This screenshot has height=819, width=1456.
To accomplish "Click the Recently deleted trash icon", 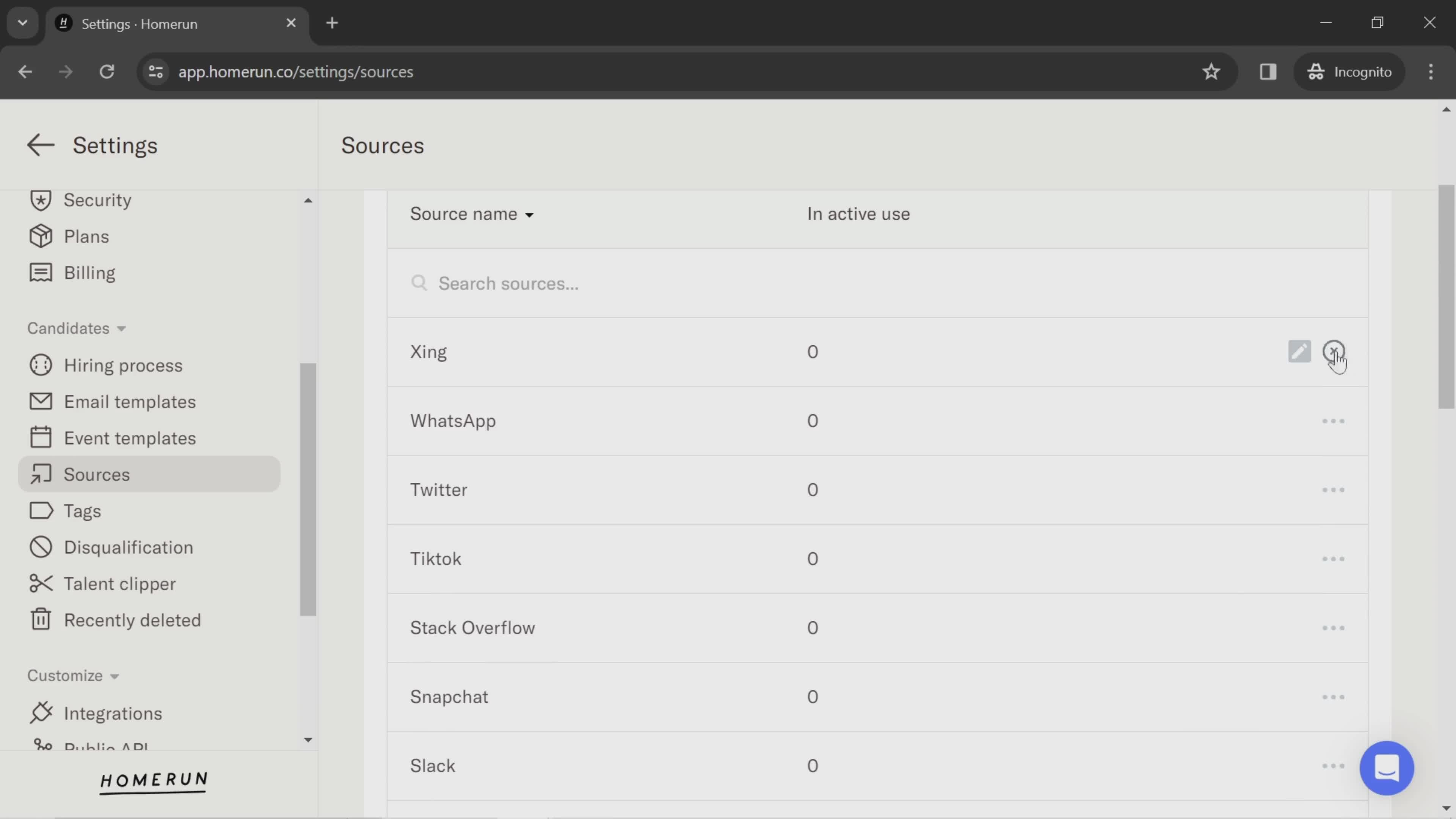I will pos(41,620).
